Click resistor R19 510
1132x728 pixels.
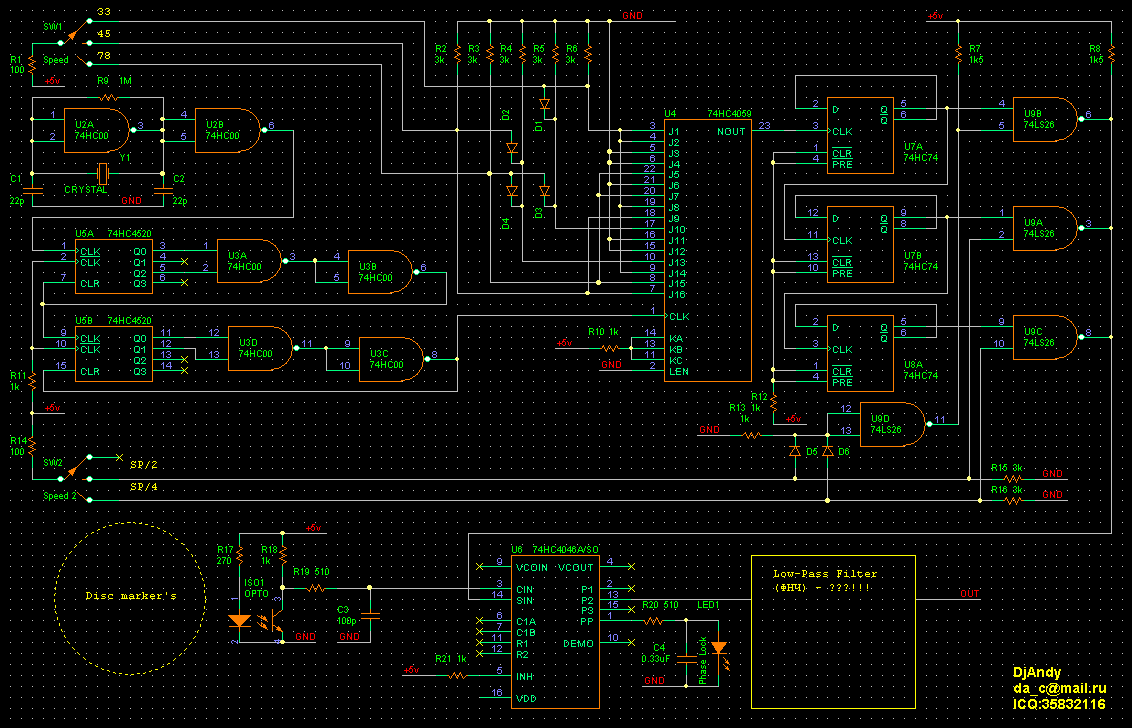click(x=315, y=588)
